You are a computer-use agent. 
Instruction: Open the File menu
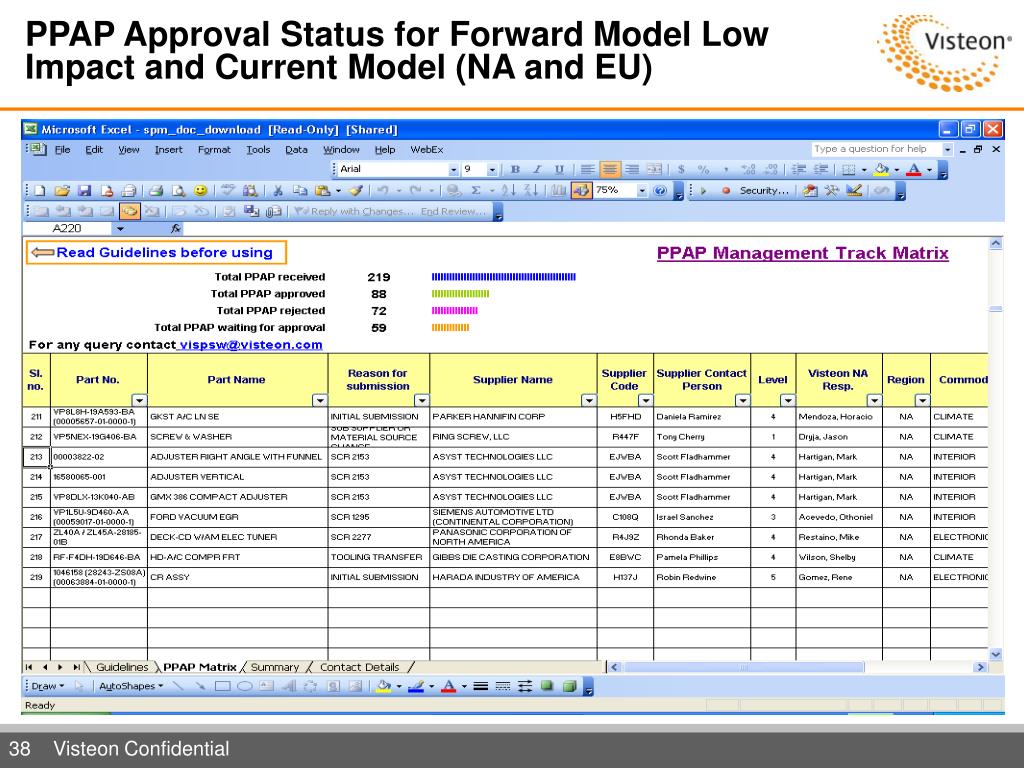(63, 150)
